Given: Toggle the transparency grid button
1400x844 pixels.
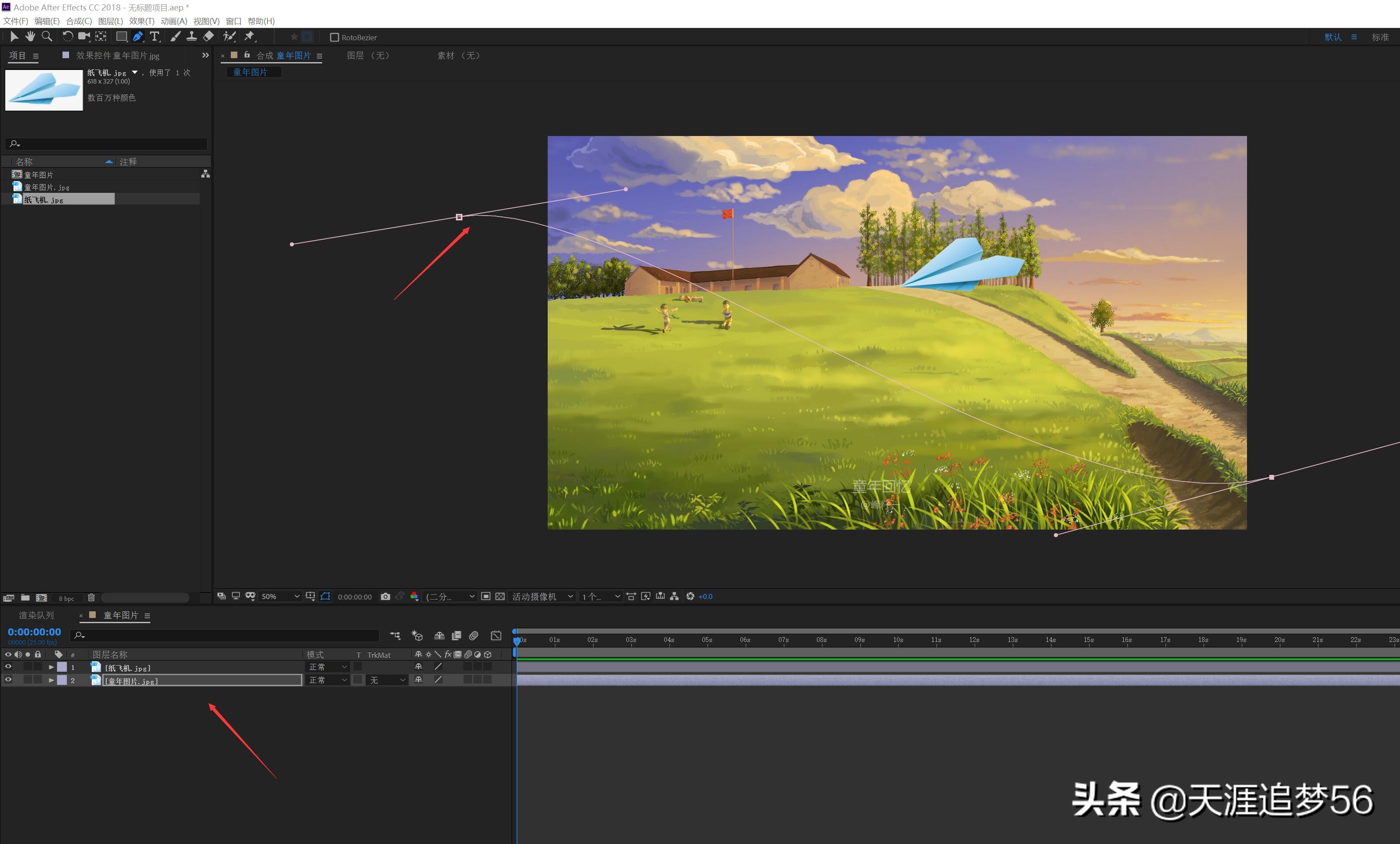Looking at the screenshot, I should coord(500,596).
